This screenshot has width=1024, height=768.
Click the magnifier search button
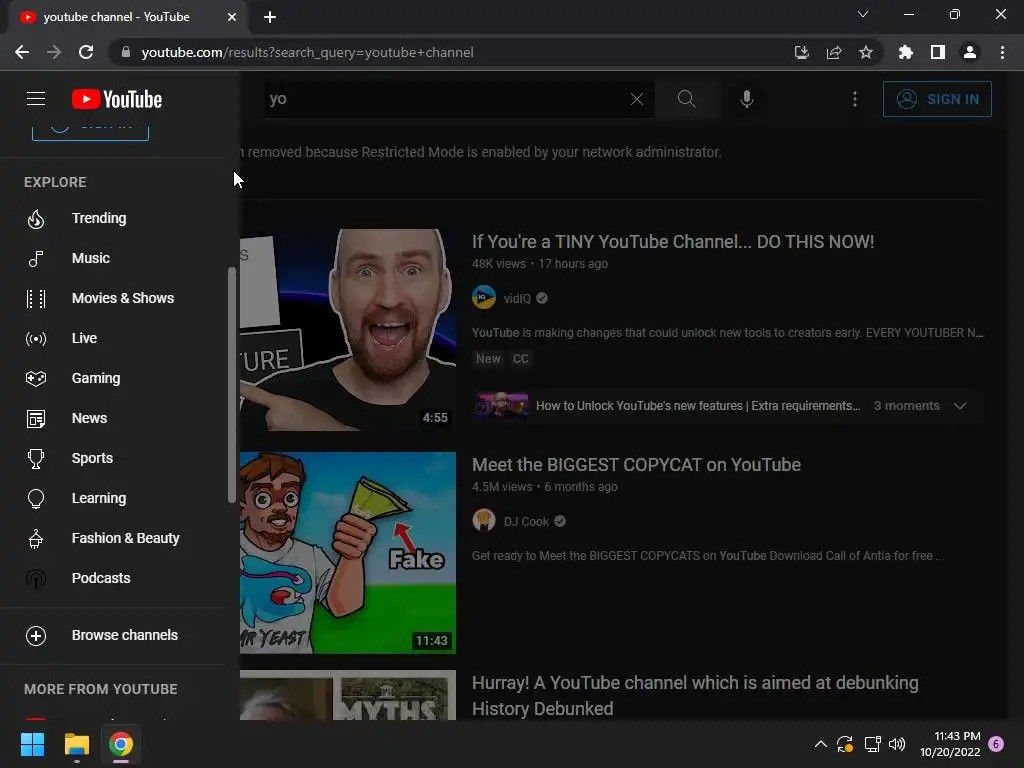pos(686,99)
